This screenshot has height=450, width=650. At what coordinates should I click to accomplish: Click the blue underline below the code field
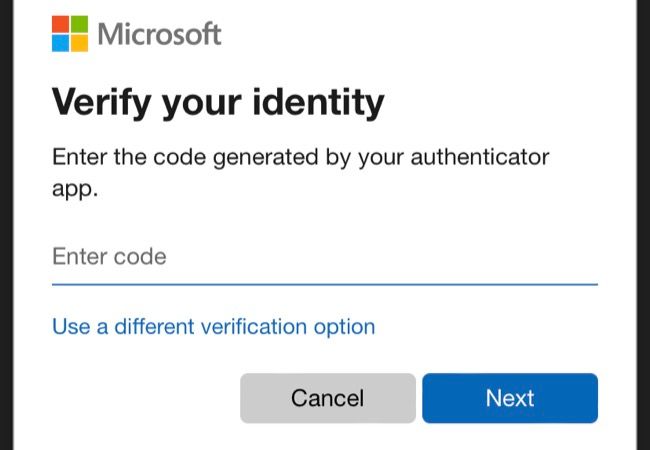click(x=324, y=284)
